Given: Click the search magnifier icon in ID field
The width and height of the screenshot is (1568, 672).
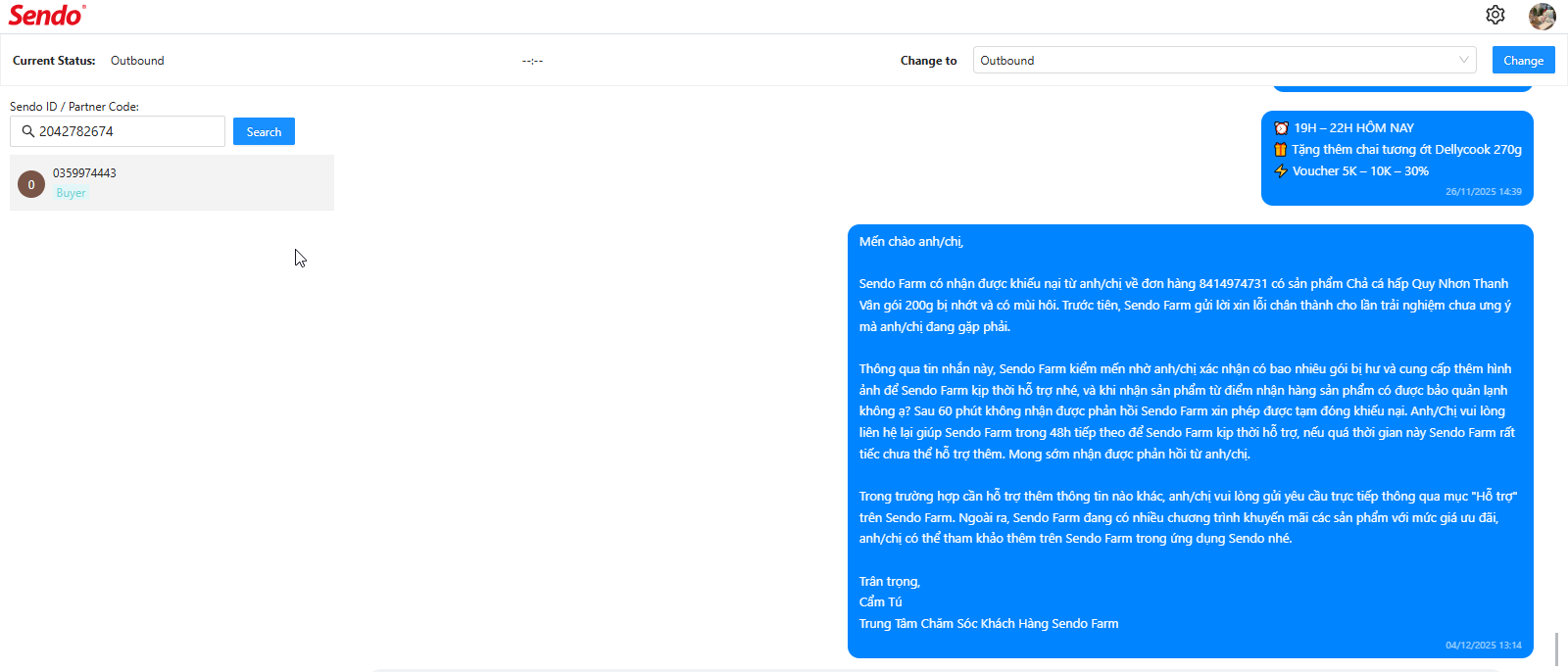Looking at the screenshot, I should (28, 131).
